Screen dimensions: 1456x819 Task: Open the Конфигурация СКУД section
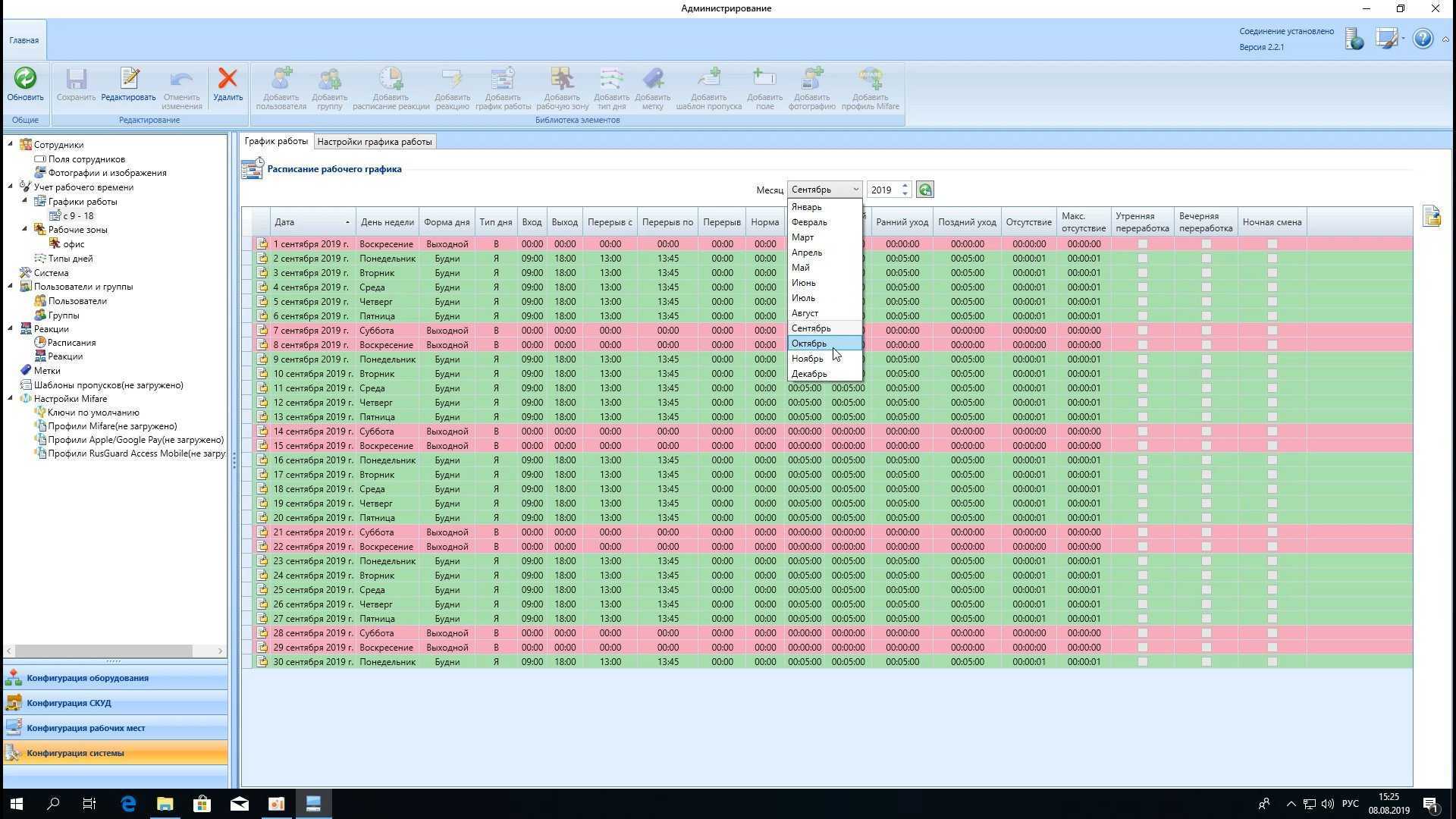pyautogui.click(x=69, y=703)
